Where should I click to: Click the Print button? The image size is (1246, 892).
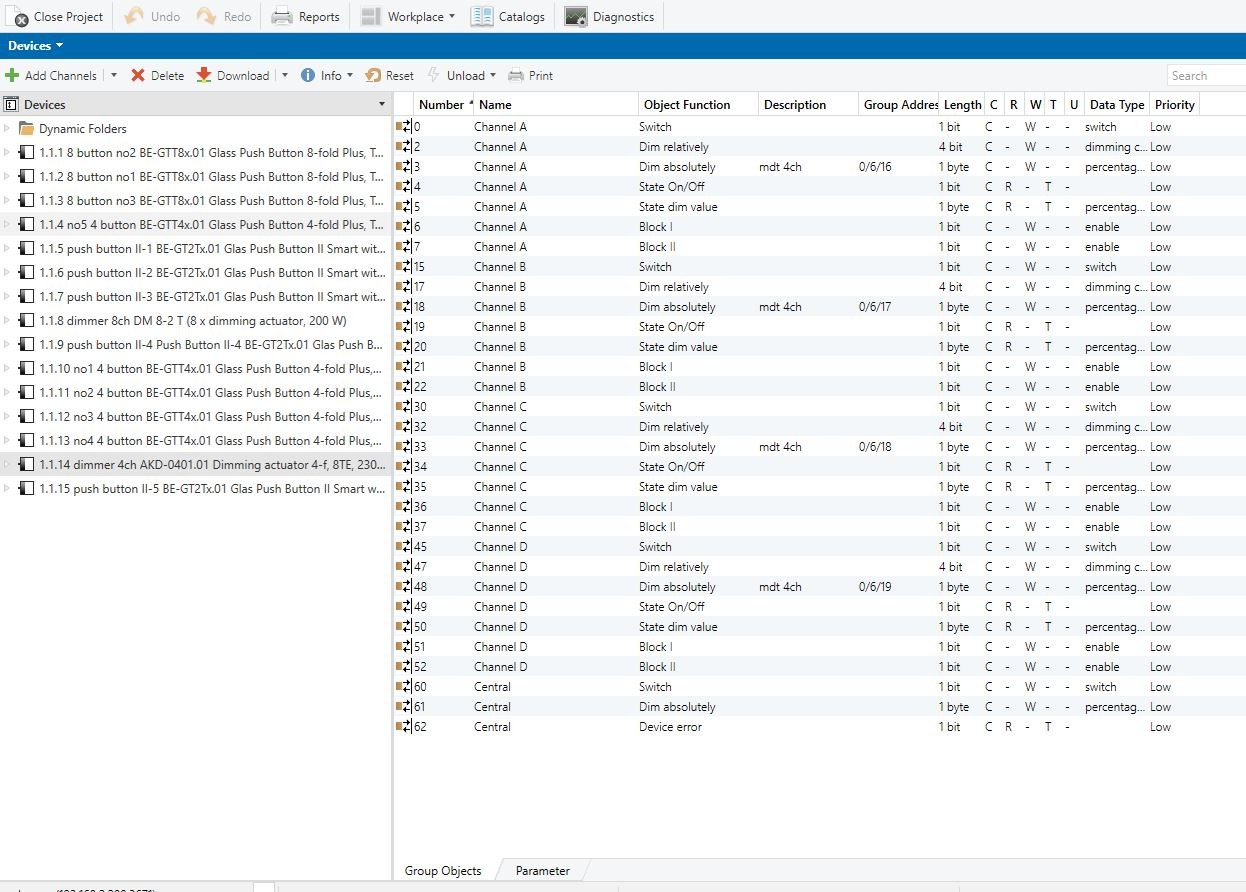point(530,76)
